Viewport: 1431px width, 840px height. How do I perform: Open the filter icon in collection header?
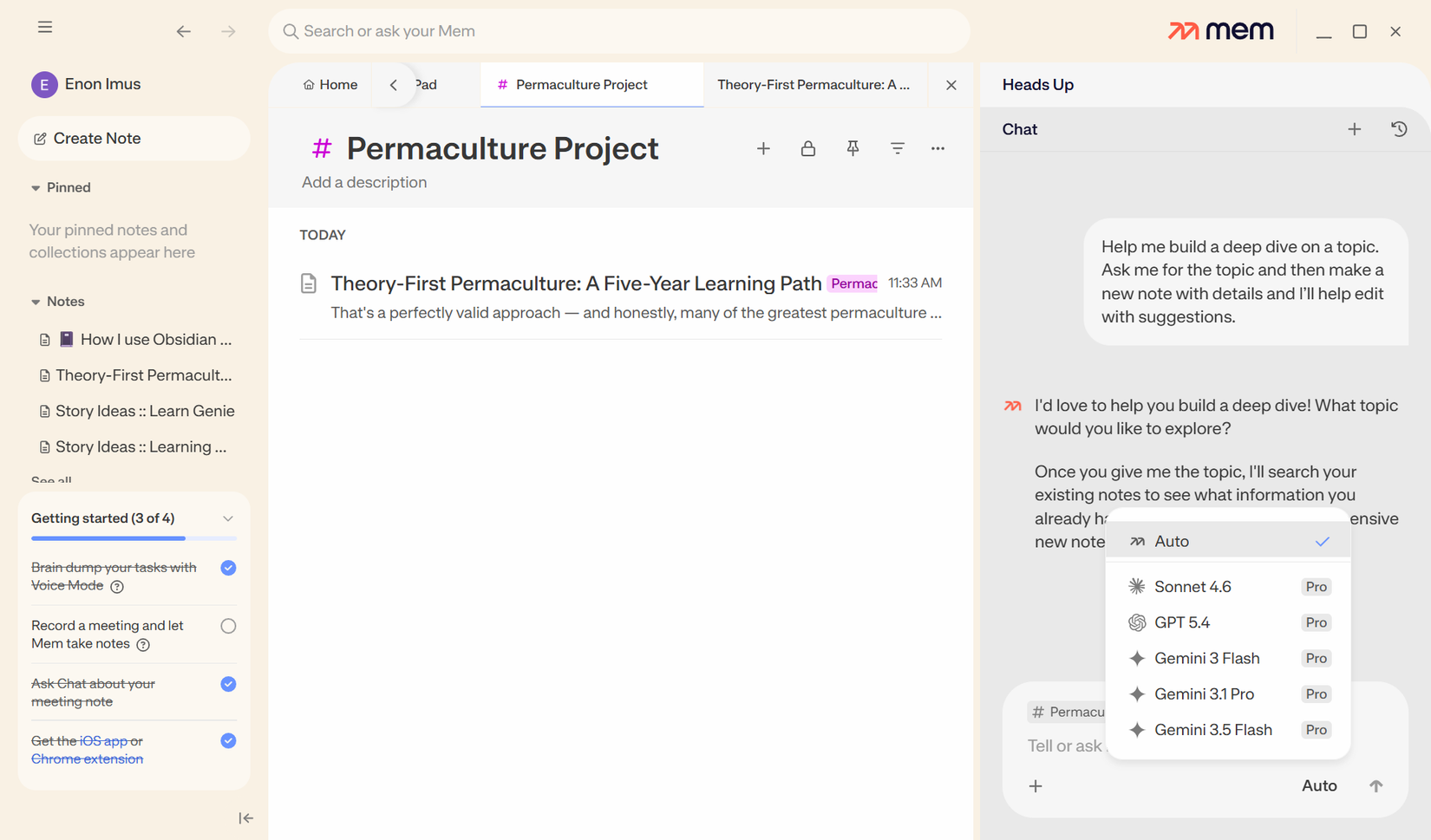(x=898, y=148)
